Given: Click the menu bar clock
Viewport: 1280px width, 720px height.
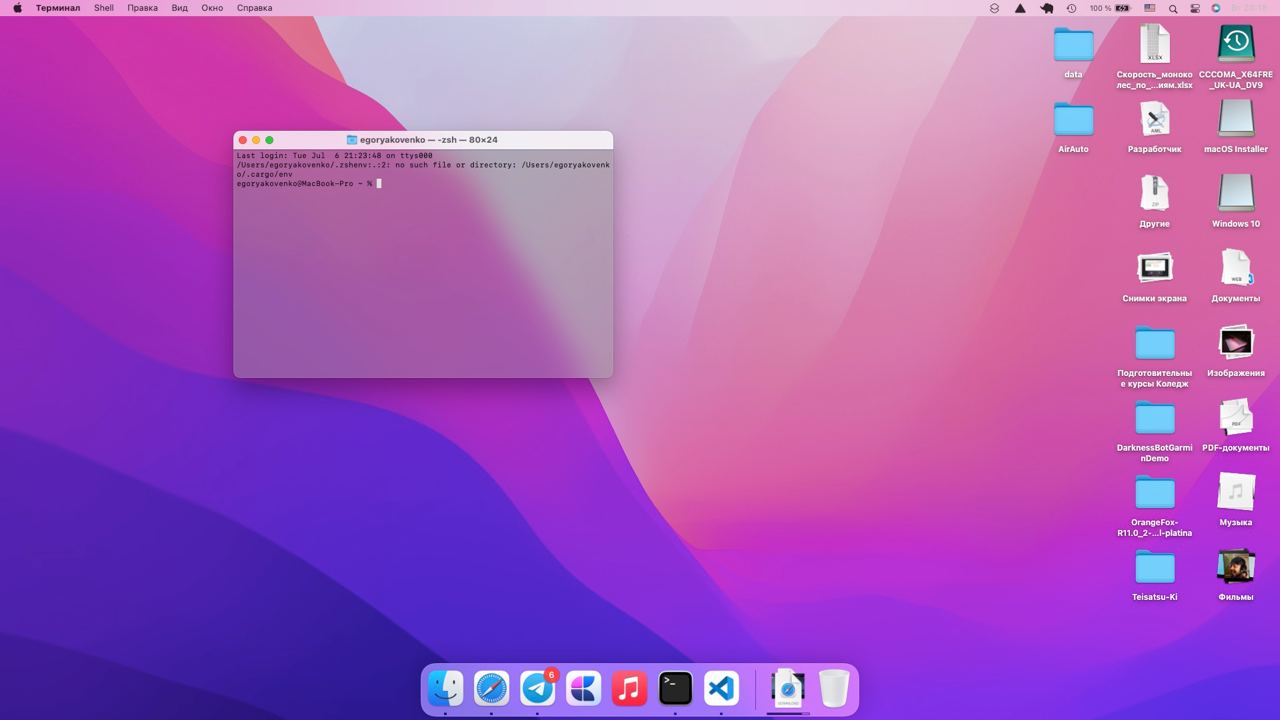Looking at the screenshot, I should [x=1249, y=8].
